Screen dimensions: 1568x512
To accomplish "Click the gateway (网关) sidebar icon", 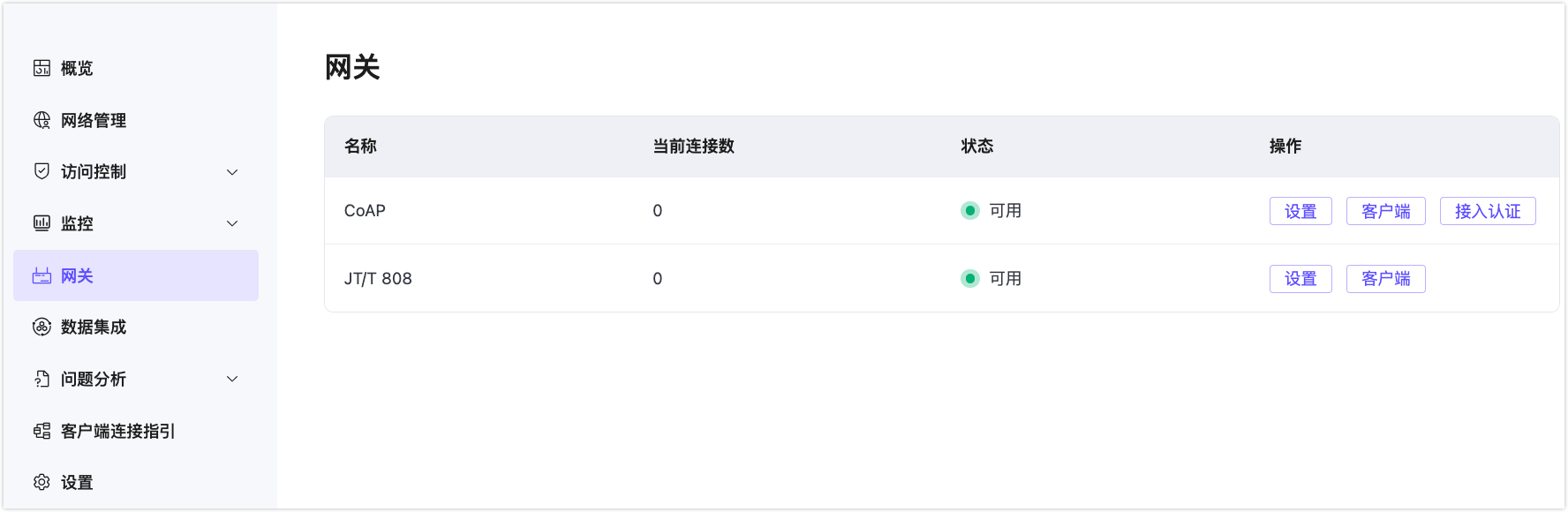I will tap(41, 275).
